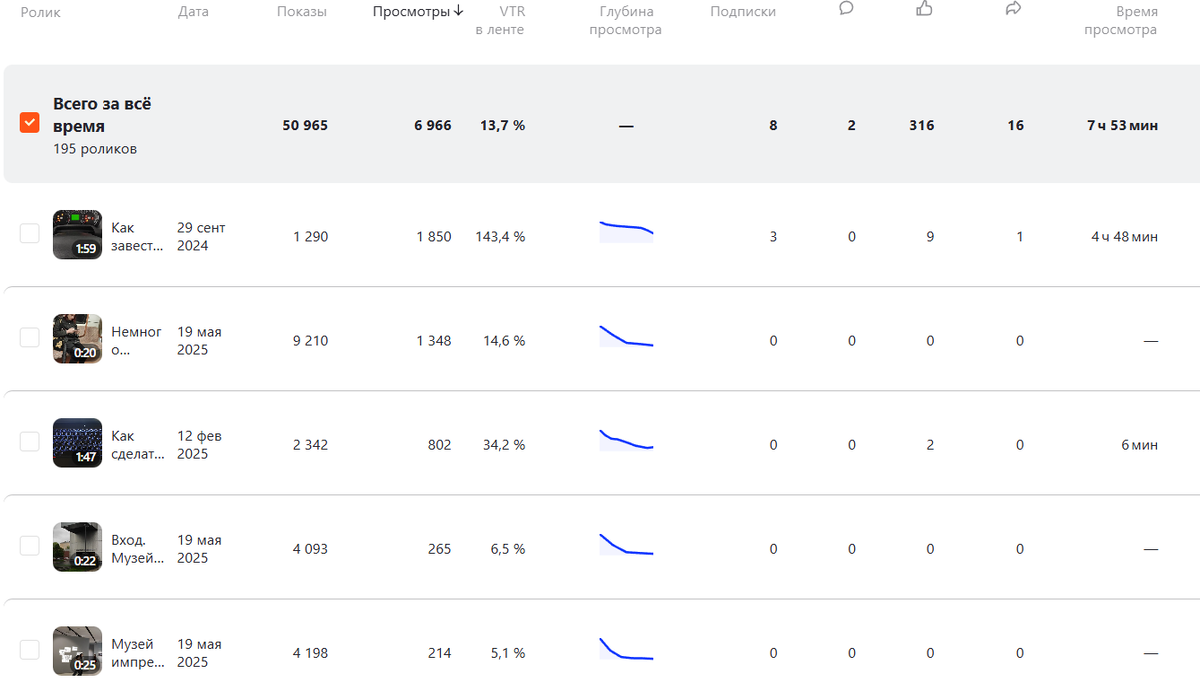Viewport: 1200px width, 691px height.
Task: Click the retention graph in 34,2 % row
Action: [x=626, y=440]
